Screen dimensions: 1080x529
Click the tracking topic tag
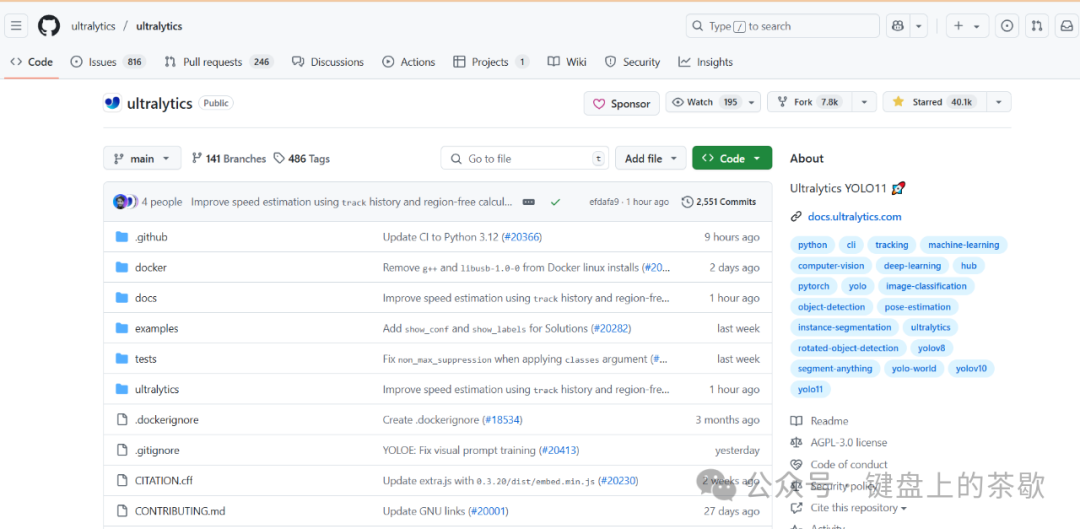coord(891,245)
